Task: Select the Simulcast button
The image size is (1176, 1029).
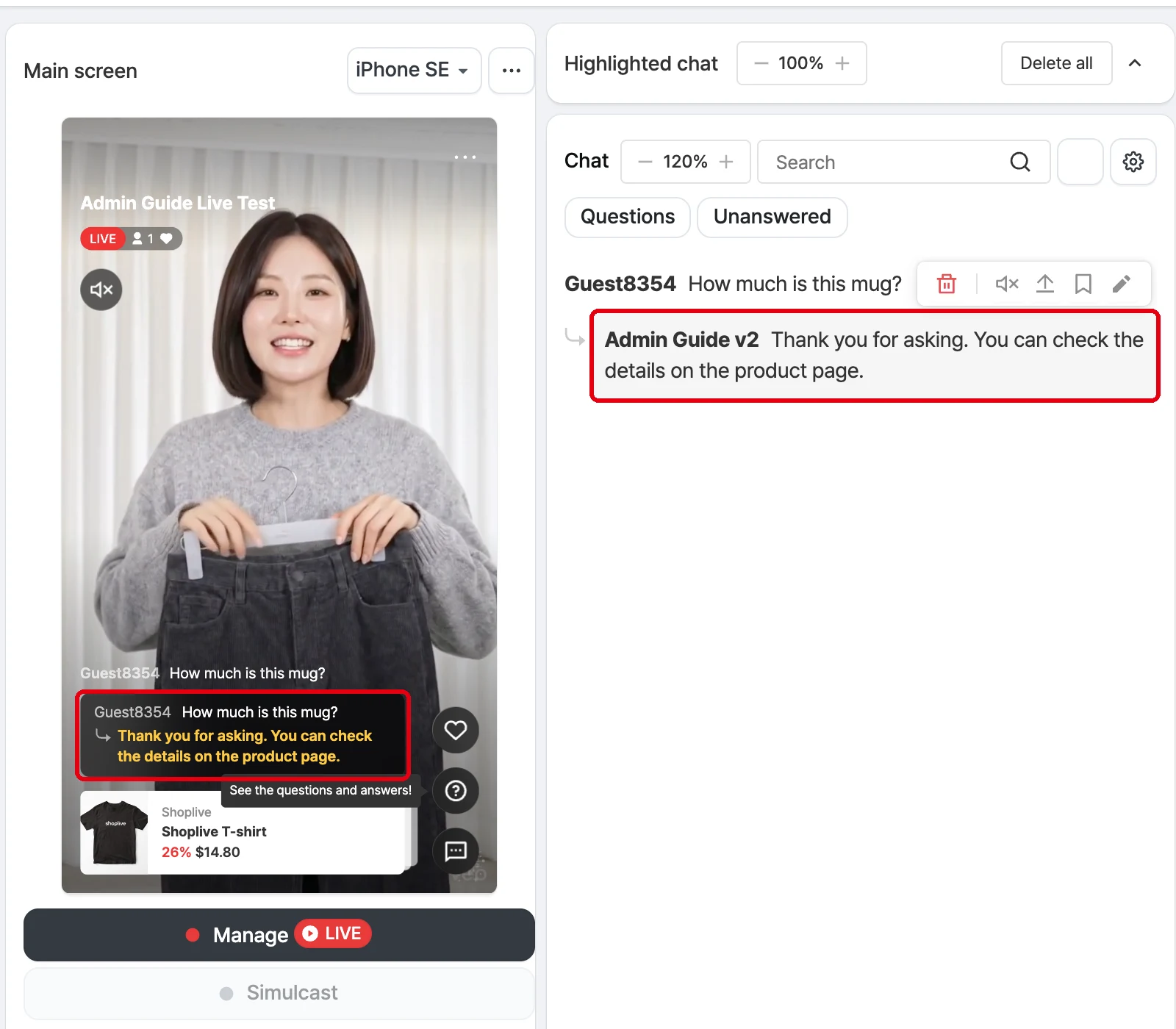Action: point(279,993)
